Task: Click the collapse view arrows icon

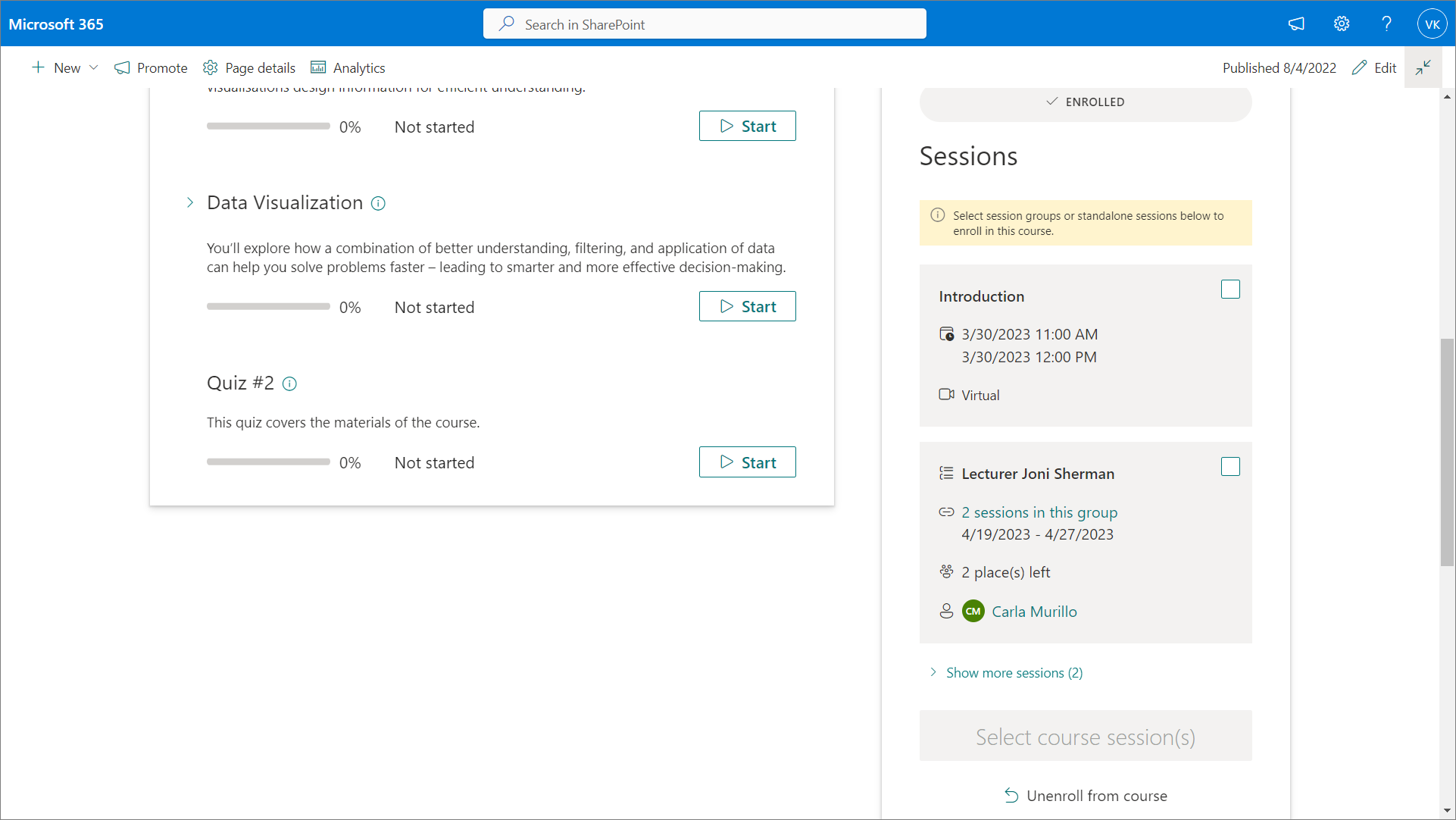Action: 1423,67
